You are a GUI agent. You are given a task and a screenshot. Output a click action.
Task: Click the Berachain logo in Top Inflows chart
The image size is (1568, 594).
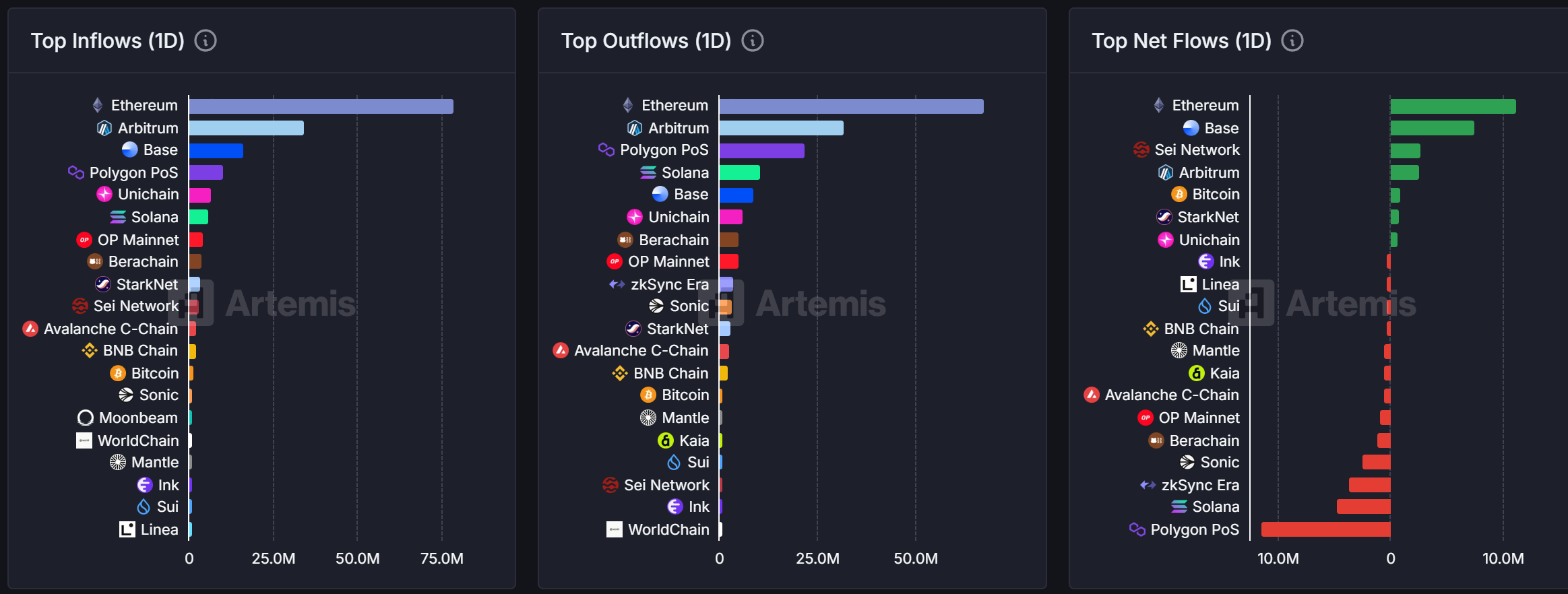[95, 261]
